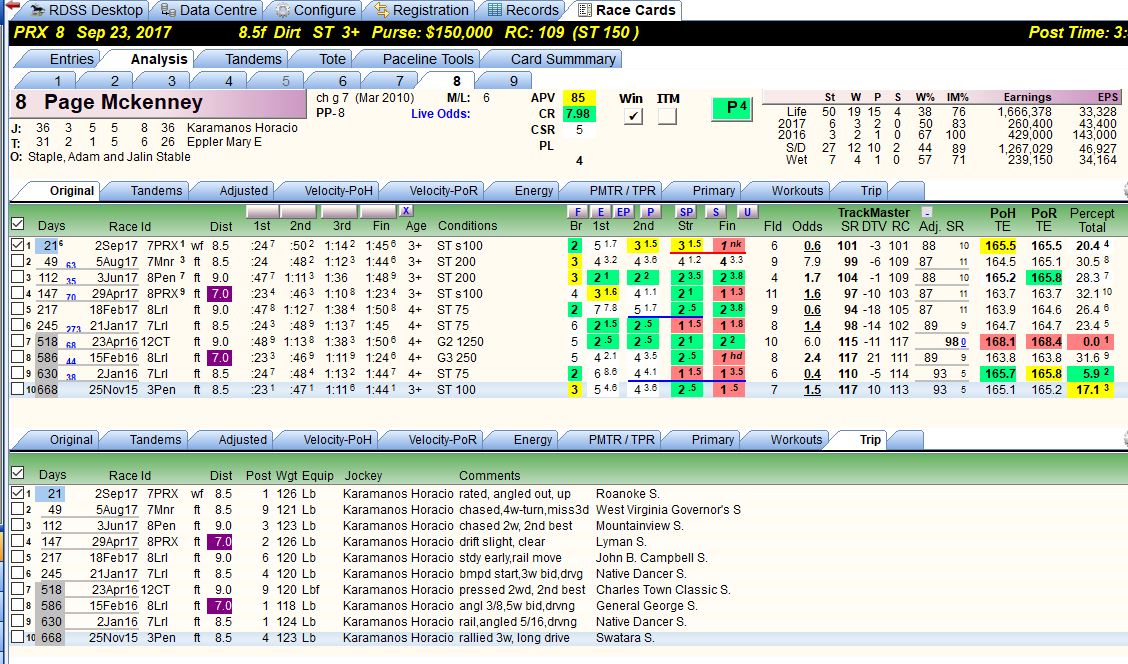
Task: Open the Card Summmary tab
Action: 563,59
